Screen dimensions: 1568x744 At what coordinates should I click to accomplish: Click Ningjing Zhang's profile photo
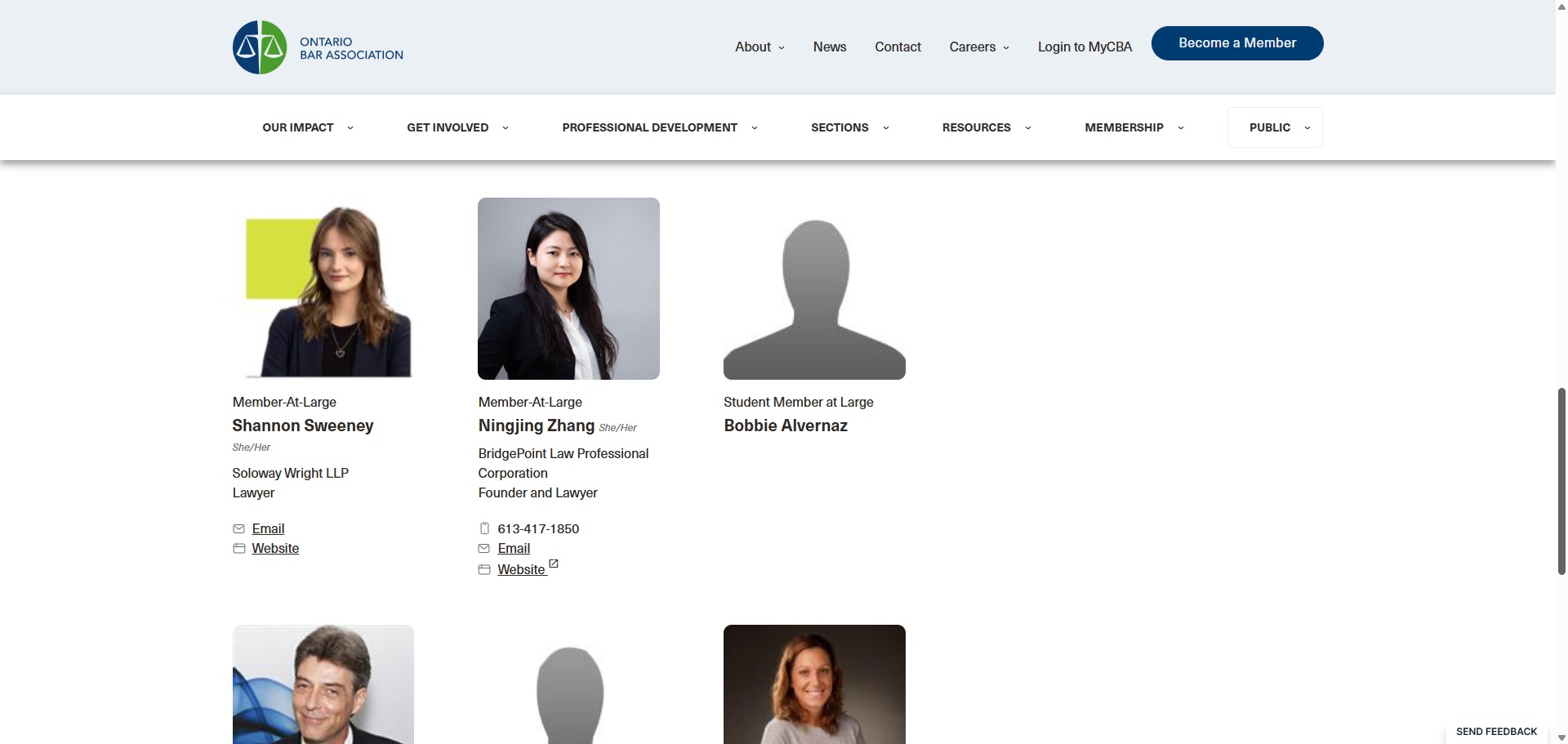tap(568, 288)
